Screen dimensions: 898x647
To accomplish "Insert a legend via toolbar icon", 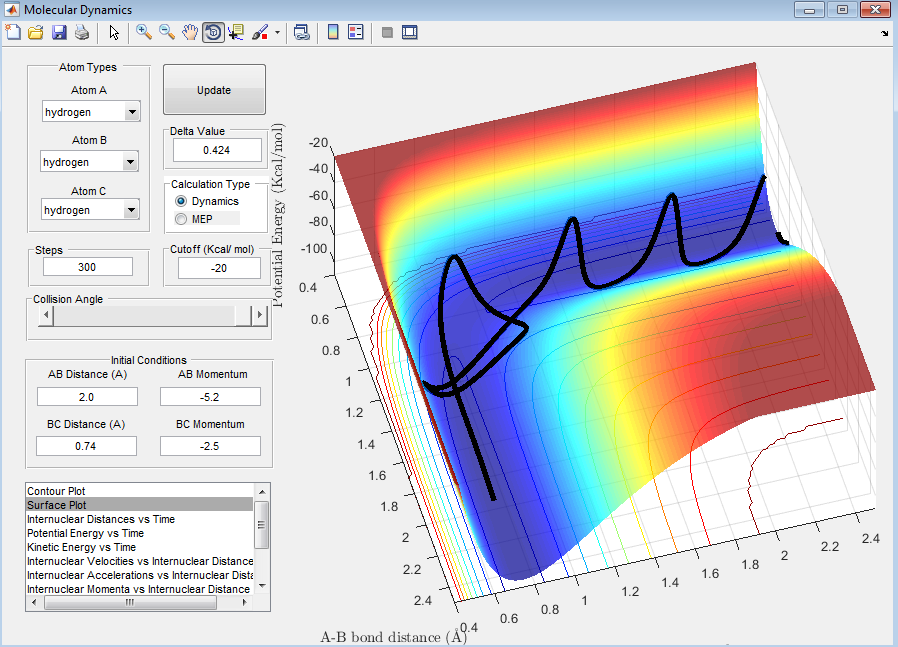I will pos(356,33).
